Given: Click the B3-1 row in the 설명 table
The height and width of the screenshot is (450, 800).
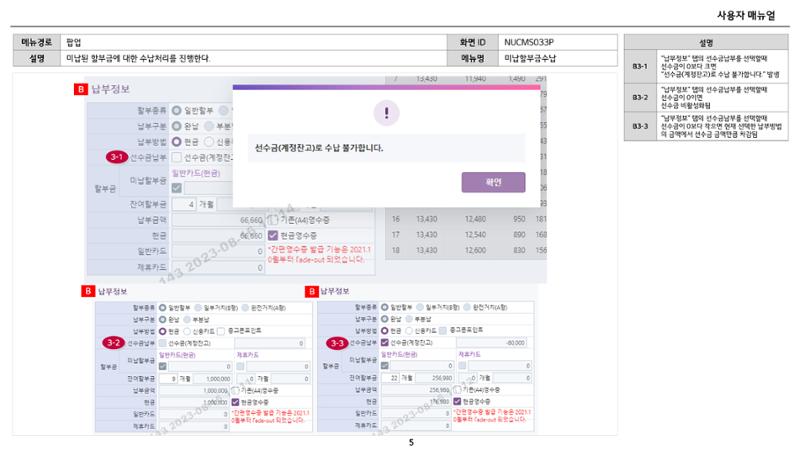Looking at the screenshot, I should click(x=706, y=66).
